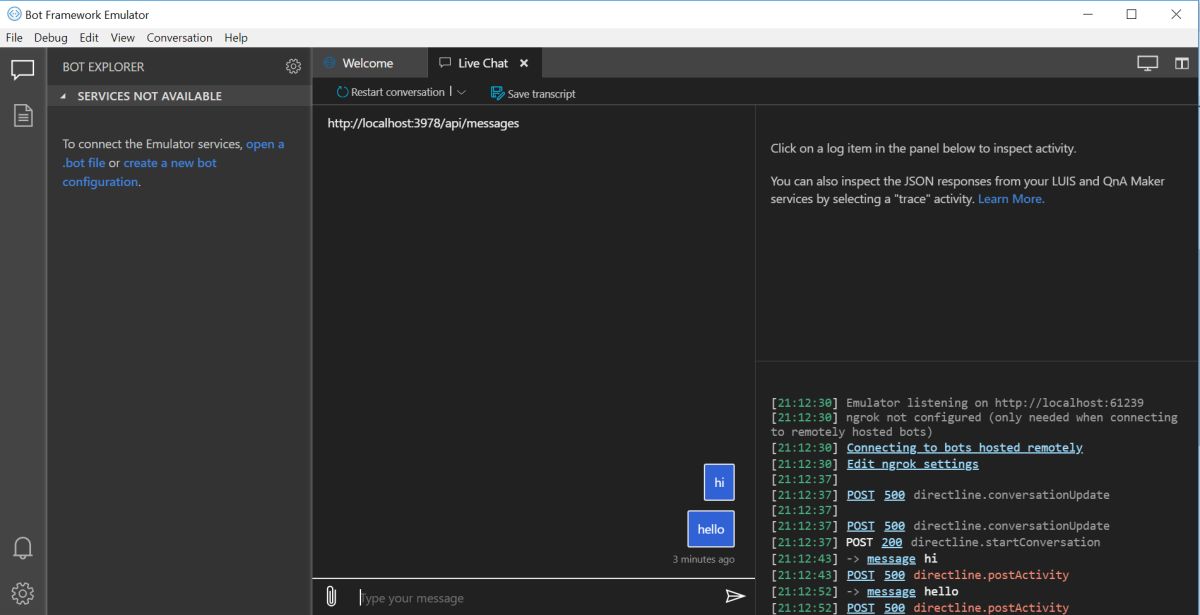
Task: Open Restart conversation dropdown arrow
Action: tap(461, 92)
